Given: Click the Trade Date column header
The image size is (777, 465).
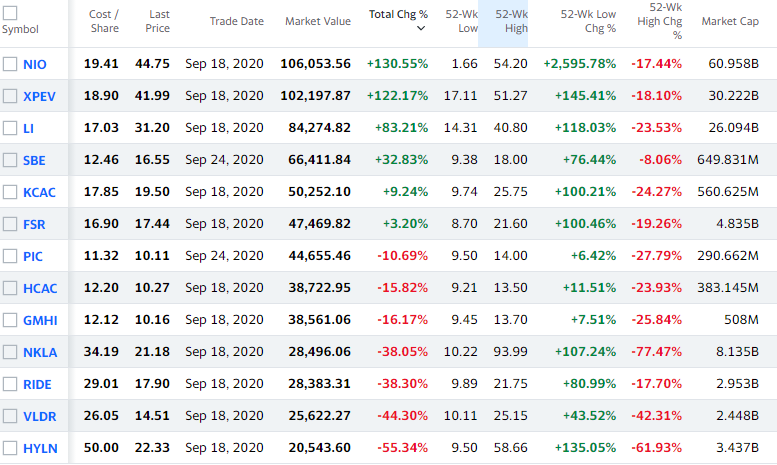Looking at the screenshot, I should [x=237, y=21].
